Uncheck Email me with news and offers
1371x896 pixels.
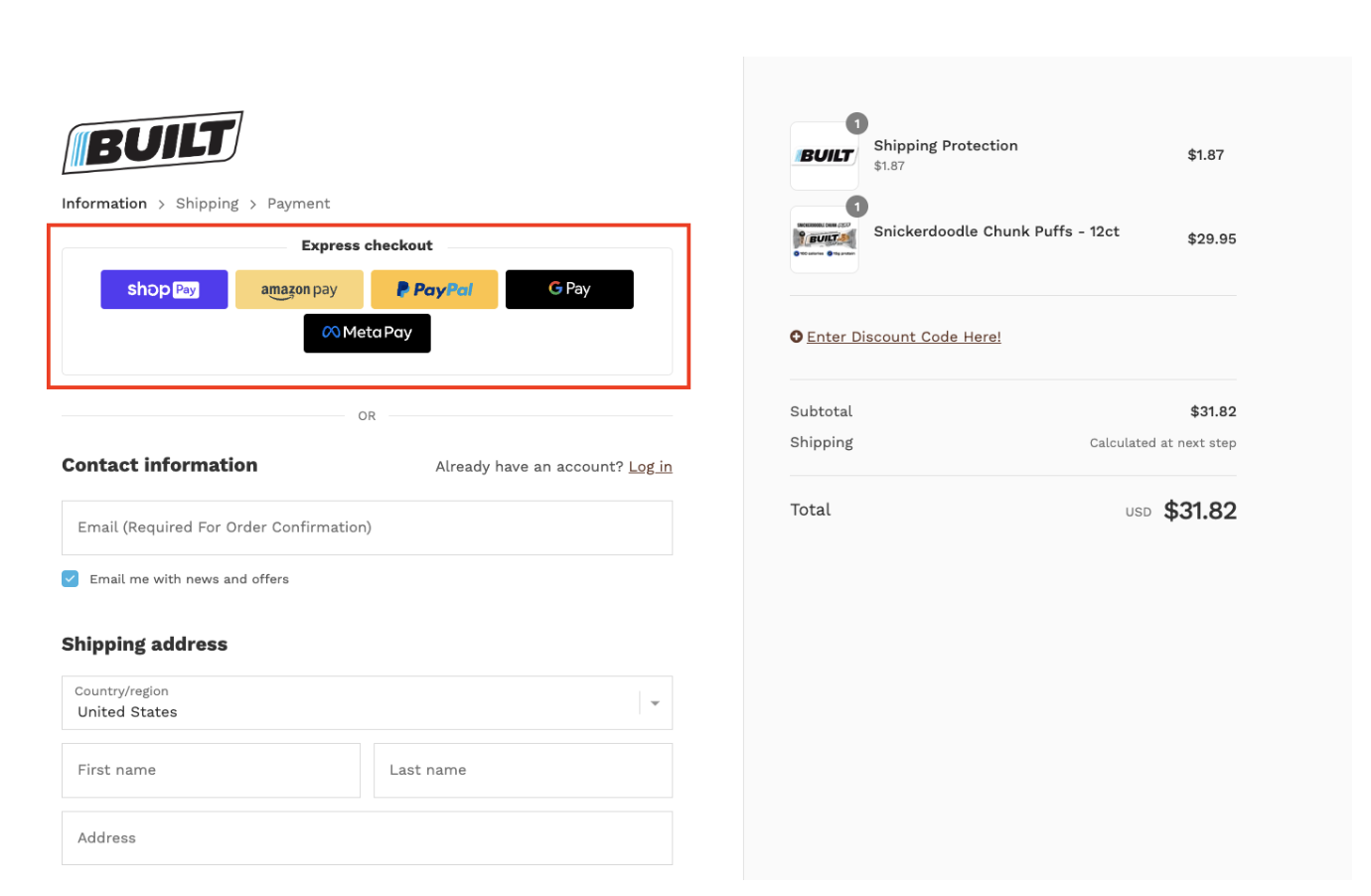pyautogui.click(x=71, y=579)
